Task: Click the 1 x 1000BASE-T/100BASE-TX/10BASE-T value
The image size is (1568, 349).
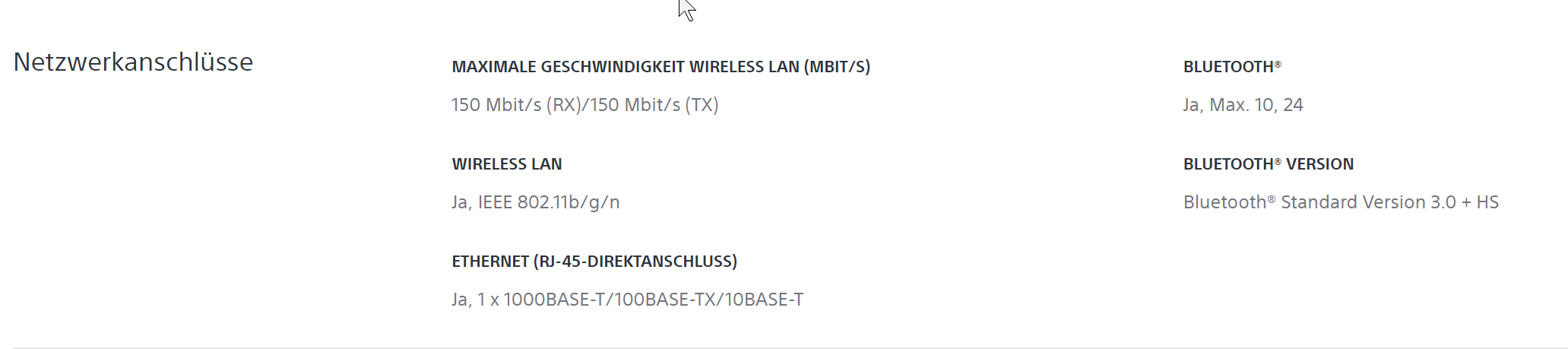Action: pyautogui.click(x=640, y=300)
